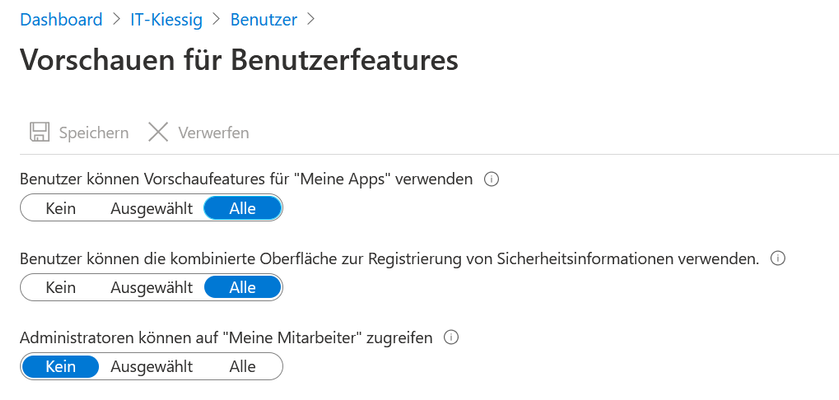
Task: Choose Alle for "Meine Apps" preview features
Action: click(x=242, y=209)
